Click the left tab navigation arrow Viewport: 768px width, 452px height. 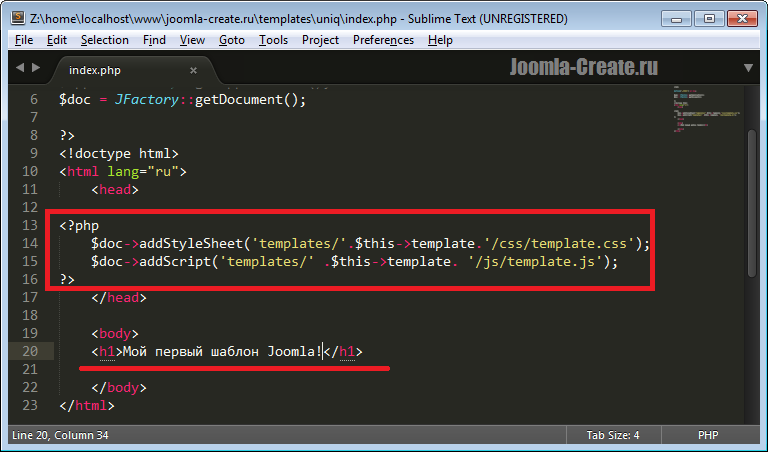[18, 68]
